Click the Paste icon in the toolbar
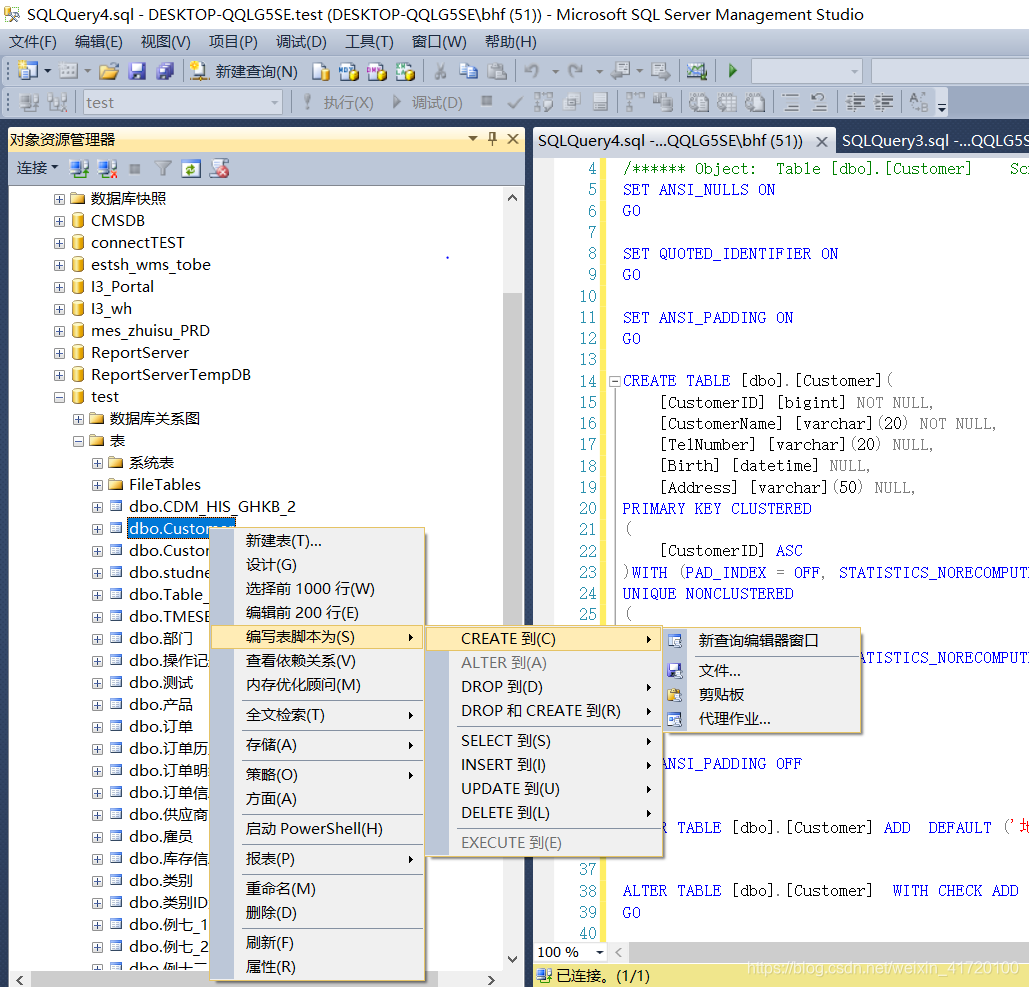 pos(497,71)
